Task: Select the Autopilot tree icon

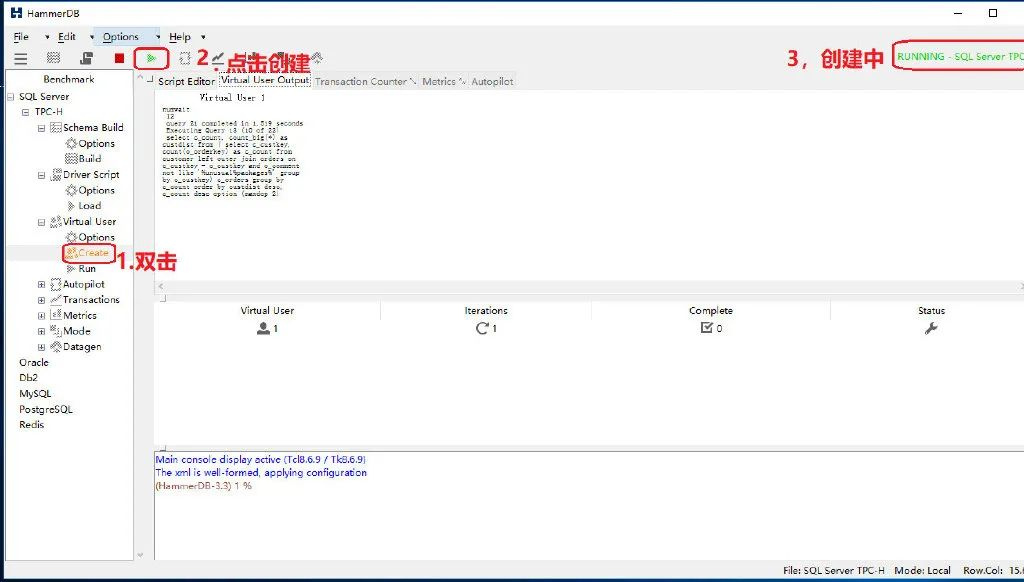Action: [x=56, y=284]
